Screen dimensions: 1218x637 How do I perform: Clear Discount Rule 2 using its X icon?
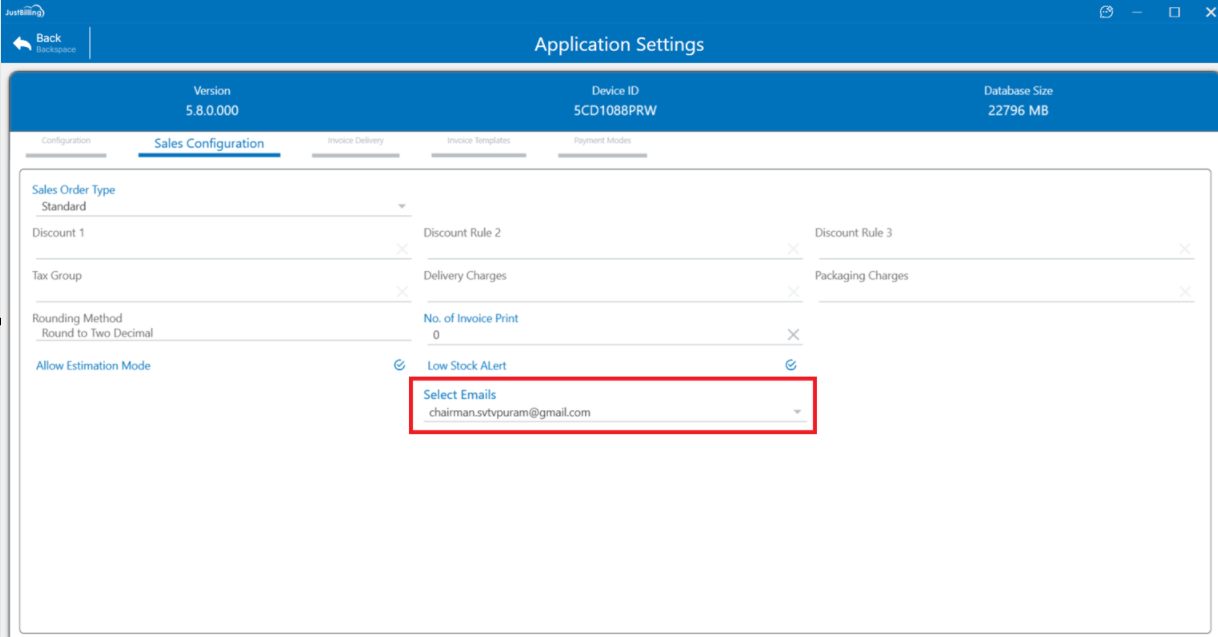pyautogui.click(x=793, y=249)
